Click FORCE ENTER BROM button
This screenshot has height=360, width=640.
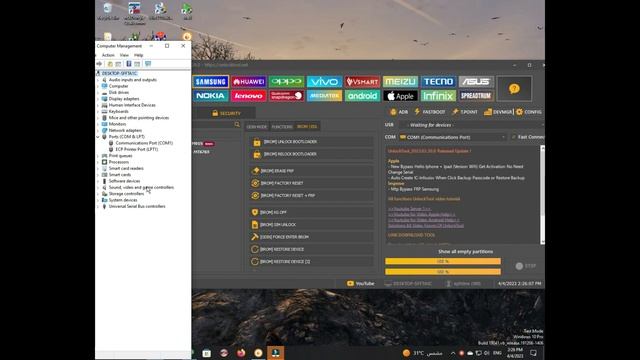311,237
